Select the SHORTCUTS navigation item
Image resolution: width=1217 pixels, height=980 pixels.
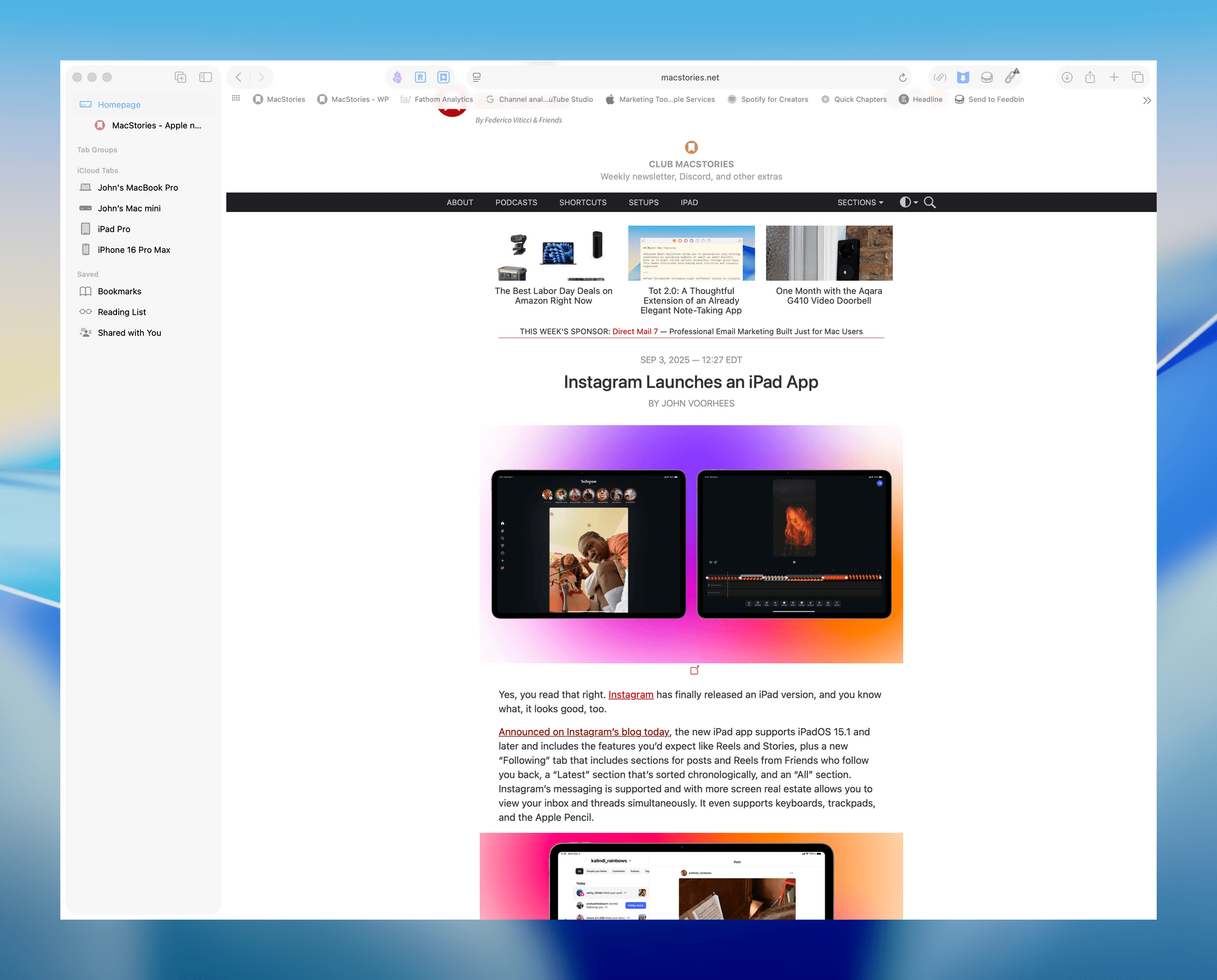click(582, 203)
